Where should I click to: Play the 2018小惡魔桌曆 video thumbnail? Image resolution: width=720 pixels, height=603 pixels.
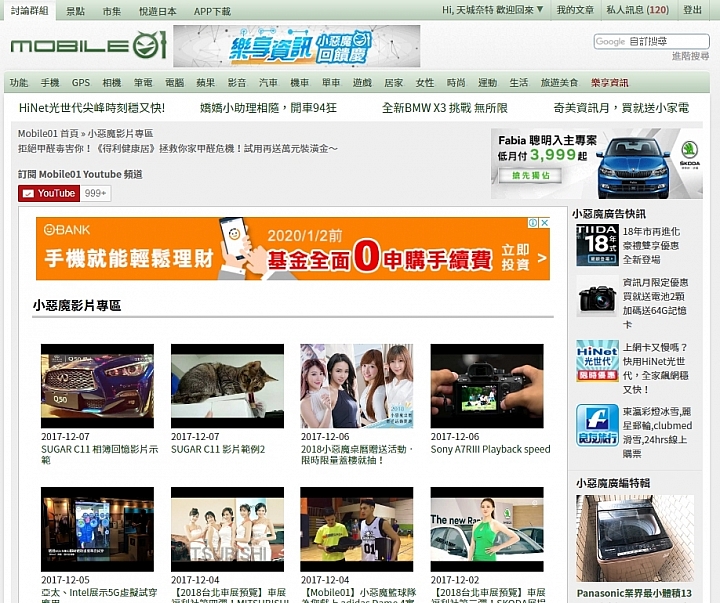coord(357,386)
